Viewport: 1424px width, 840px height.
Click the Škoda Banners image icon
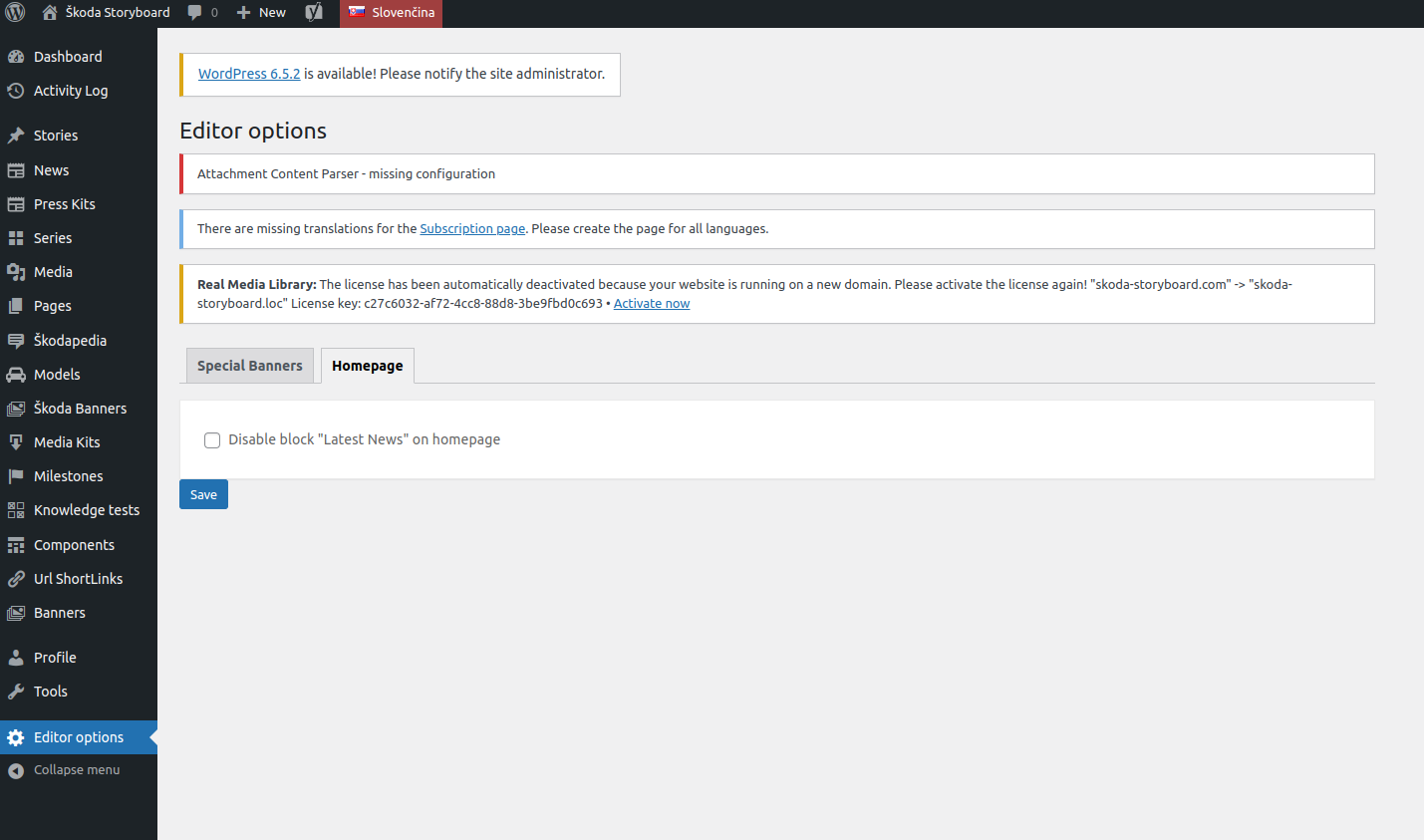click(16, 409)
